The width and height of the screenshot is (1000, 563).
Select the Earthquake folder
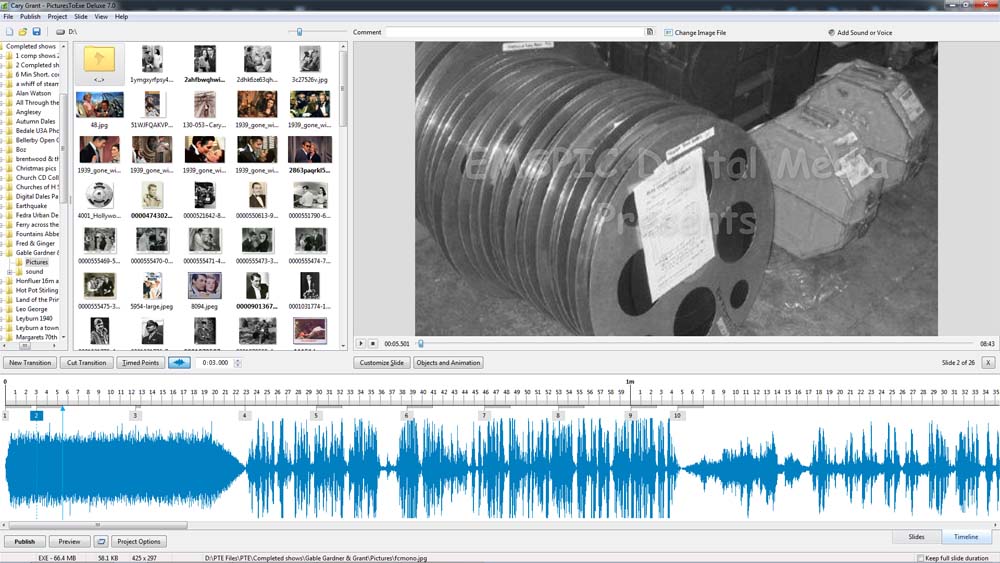pyautogui.click(x=31, y=206)
